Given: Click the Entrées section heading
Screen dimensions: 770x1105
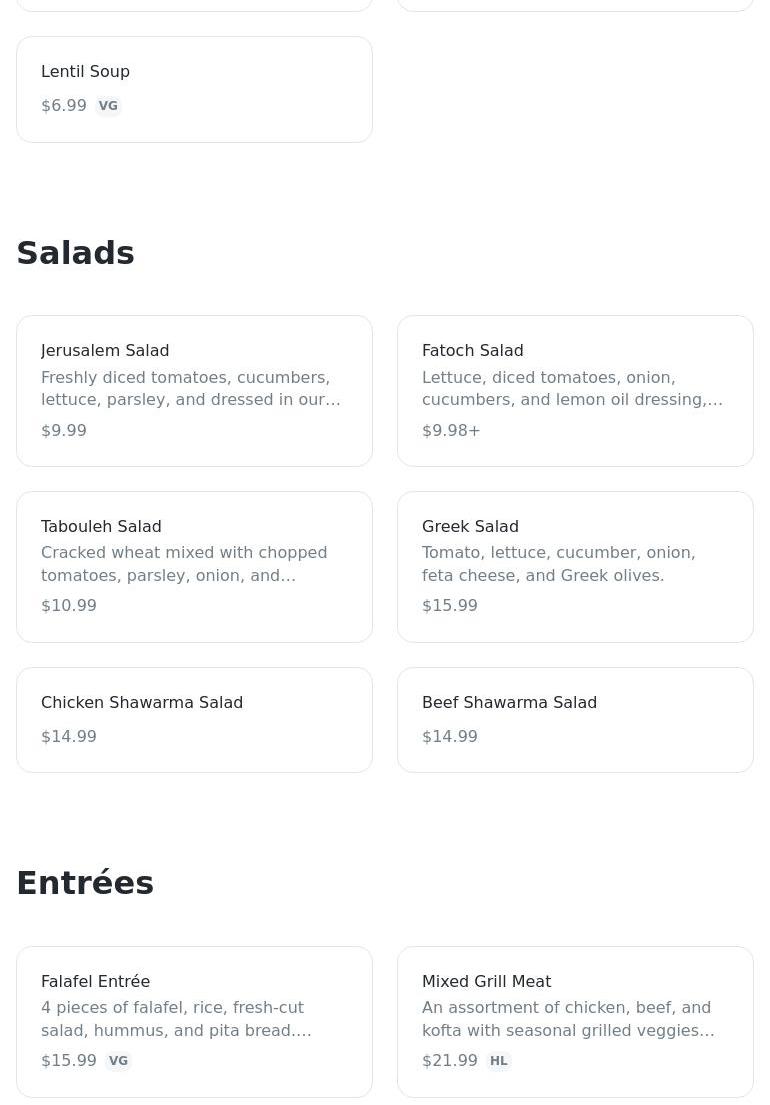Looking at the screenshot, I should (85, 883).
